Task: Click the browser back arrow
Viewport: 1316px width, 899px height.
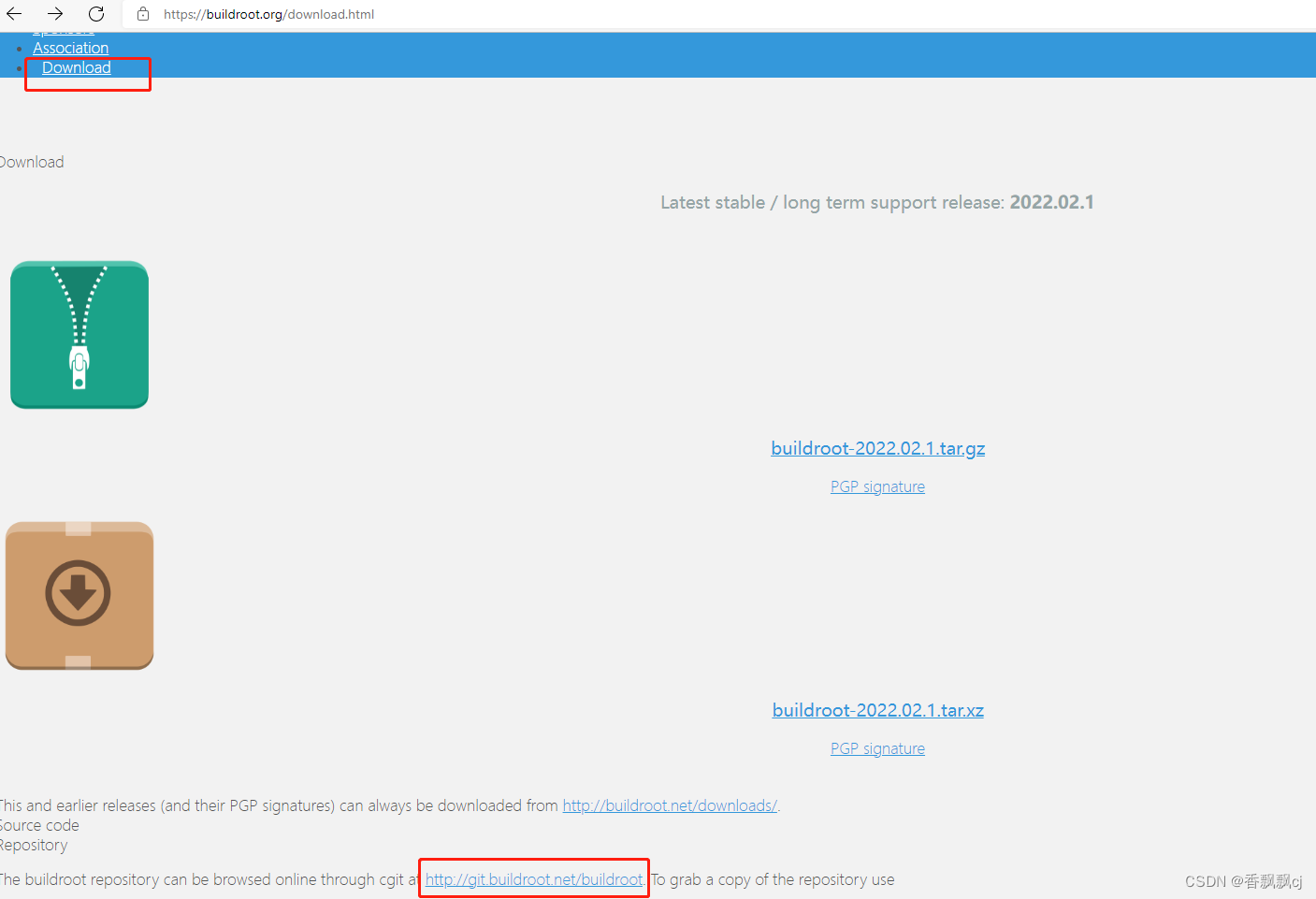Action: 13,14
